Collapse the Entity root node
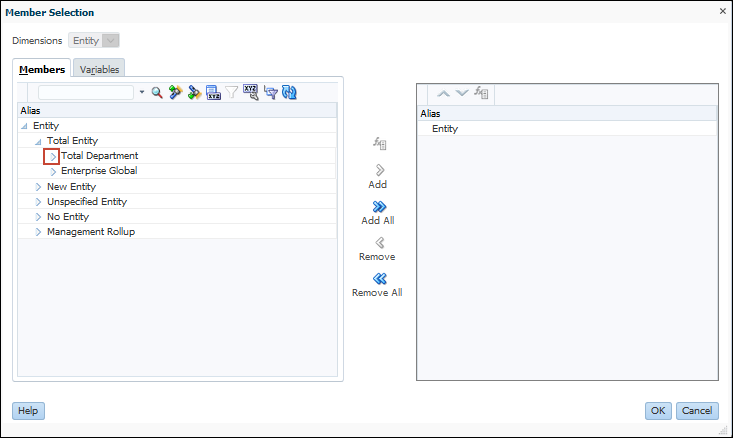This screenshot has width=733, height=438. [24, 126]
